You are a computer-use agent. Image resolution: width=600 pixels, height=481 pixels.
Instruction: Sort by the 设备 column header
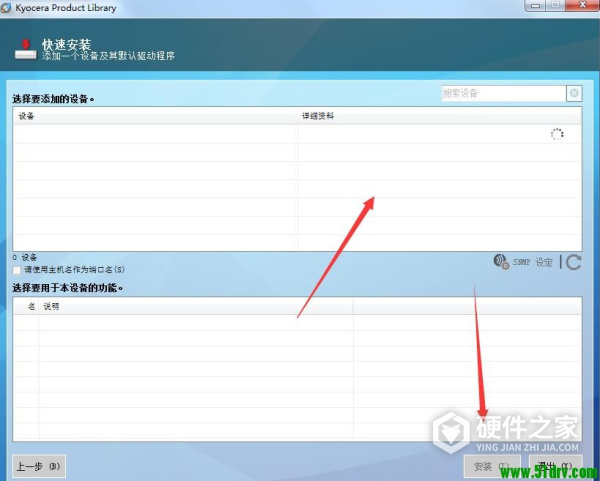(x=155, y=116)
